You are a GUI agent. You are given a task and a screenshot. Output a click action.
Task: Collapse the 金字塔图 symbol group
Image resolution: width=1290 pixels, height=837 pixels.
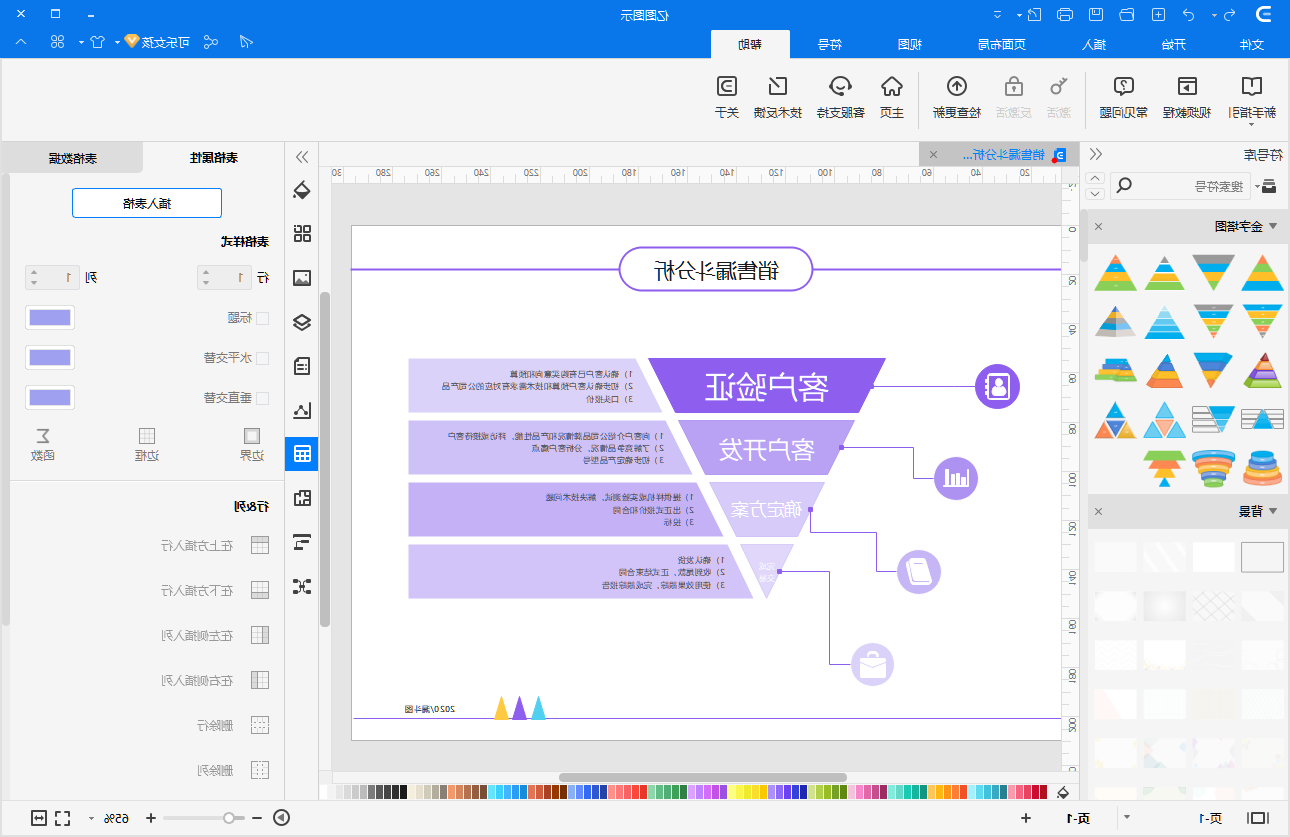point(1273,226)
